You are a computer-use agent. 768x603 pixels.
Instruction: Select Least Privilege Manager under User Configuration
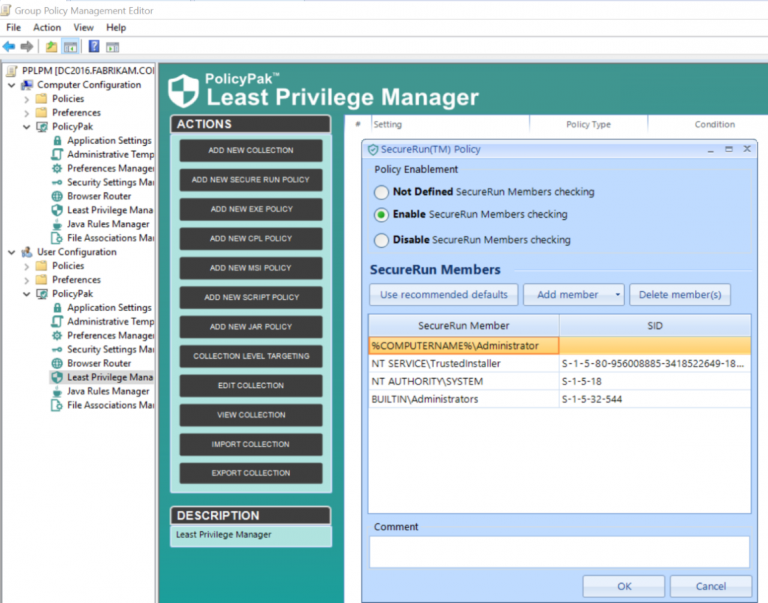(110, 377)
